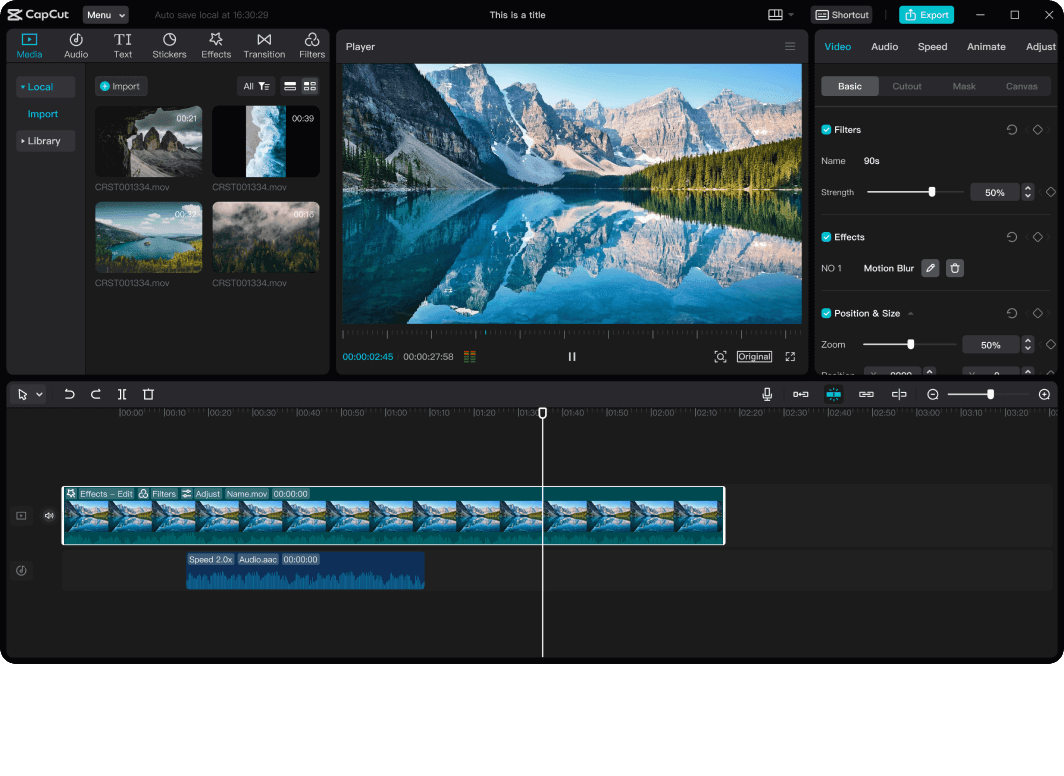
Task: Click the Export button
Action: tap(926, 15)
